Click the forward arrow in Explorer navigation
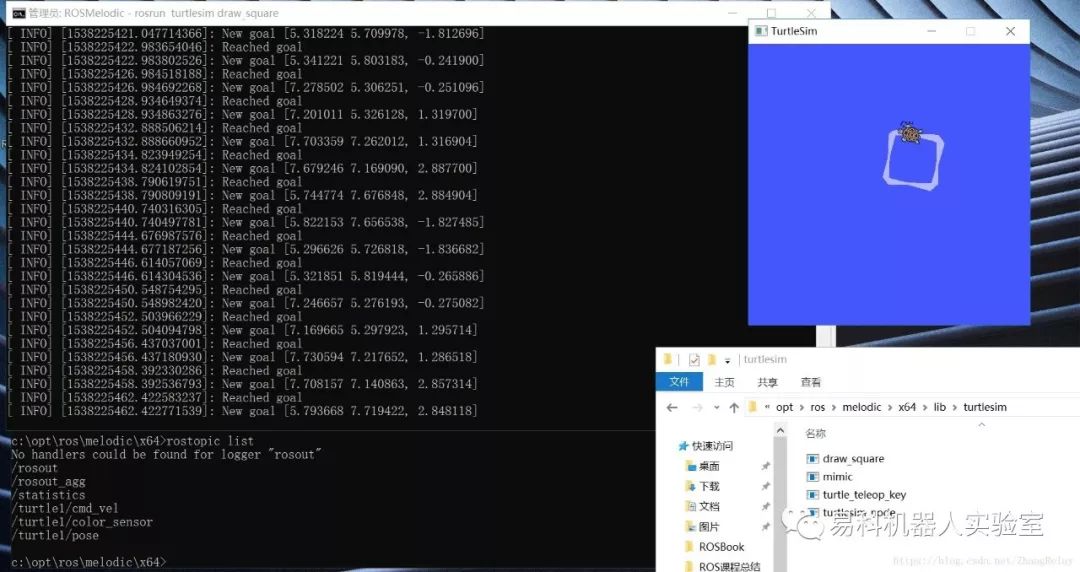This screenshot has width=1080, height=572. [x=697, y=407]
